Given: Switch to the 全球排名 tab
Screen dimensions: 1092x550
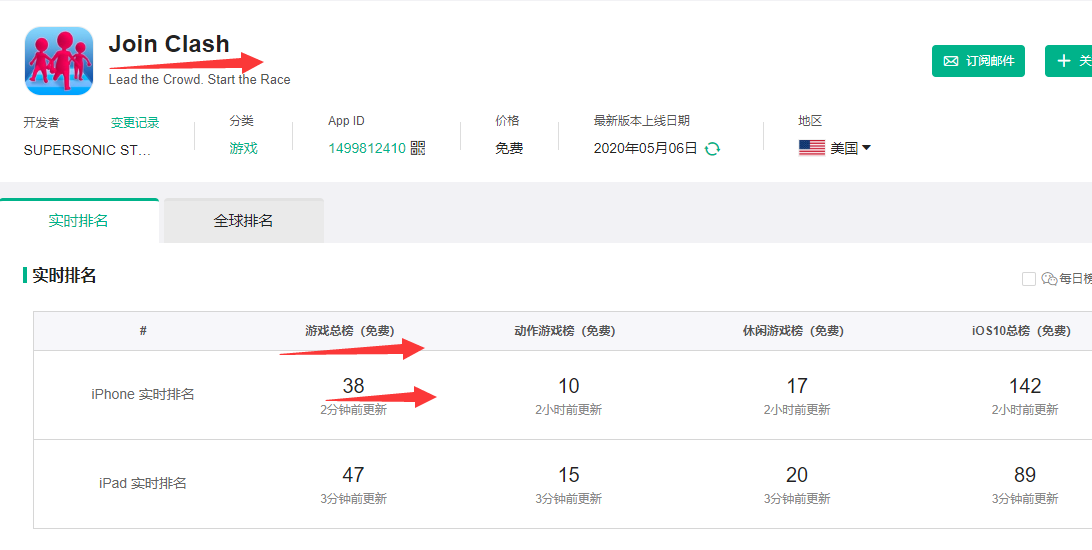Looking at the screenshot, I should tap(243, 221).
